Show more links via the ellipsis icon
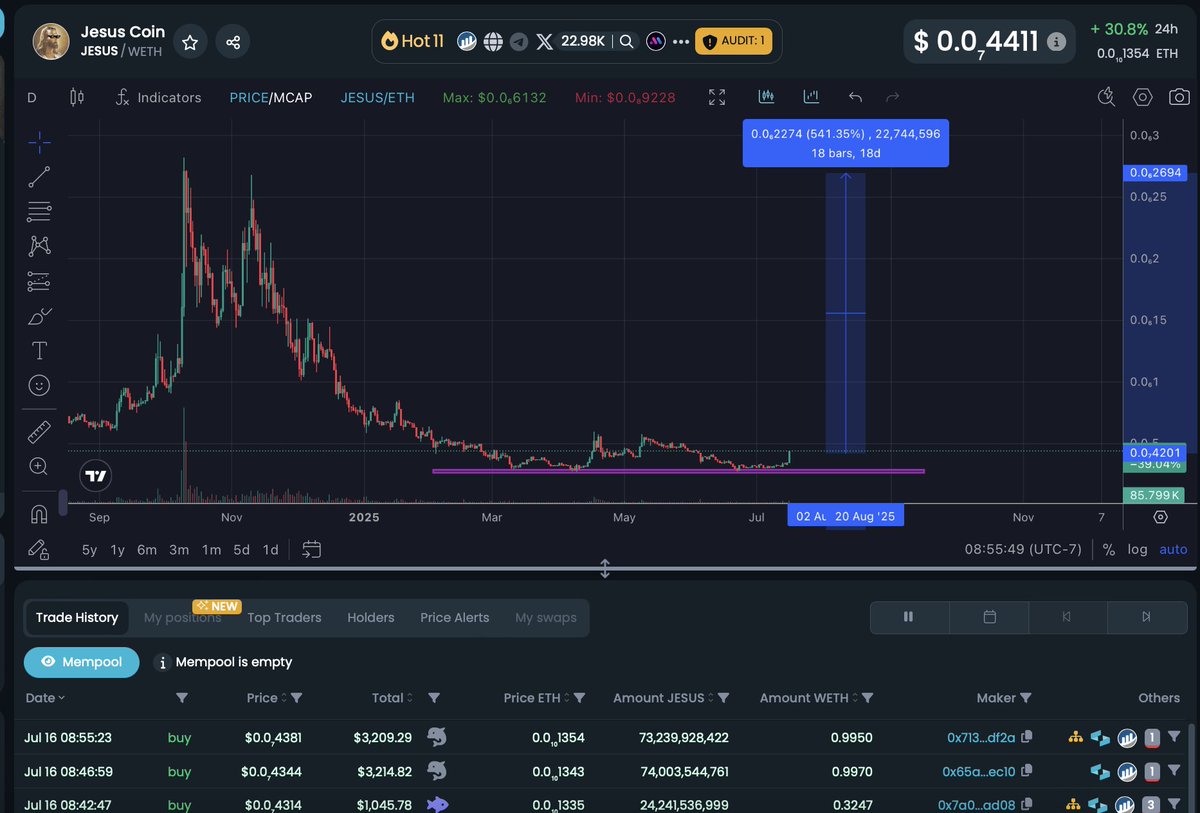Screen dimensions: 1200x813 coord(681,41)
